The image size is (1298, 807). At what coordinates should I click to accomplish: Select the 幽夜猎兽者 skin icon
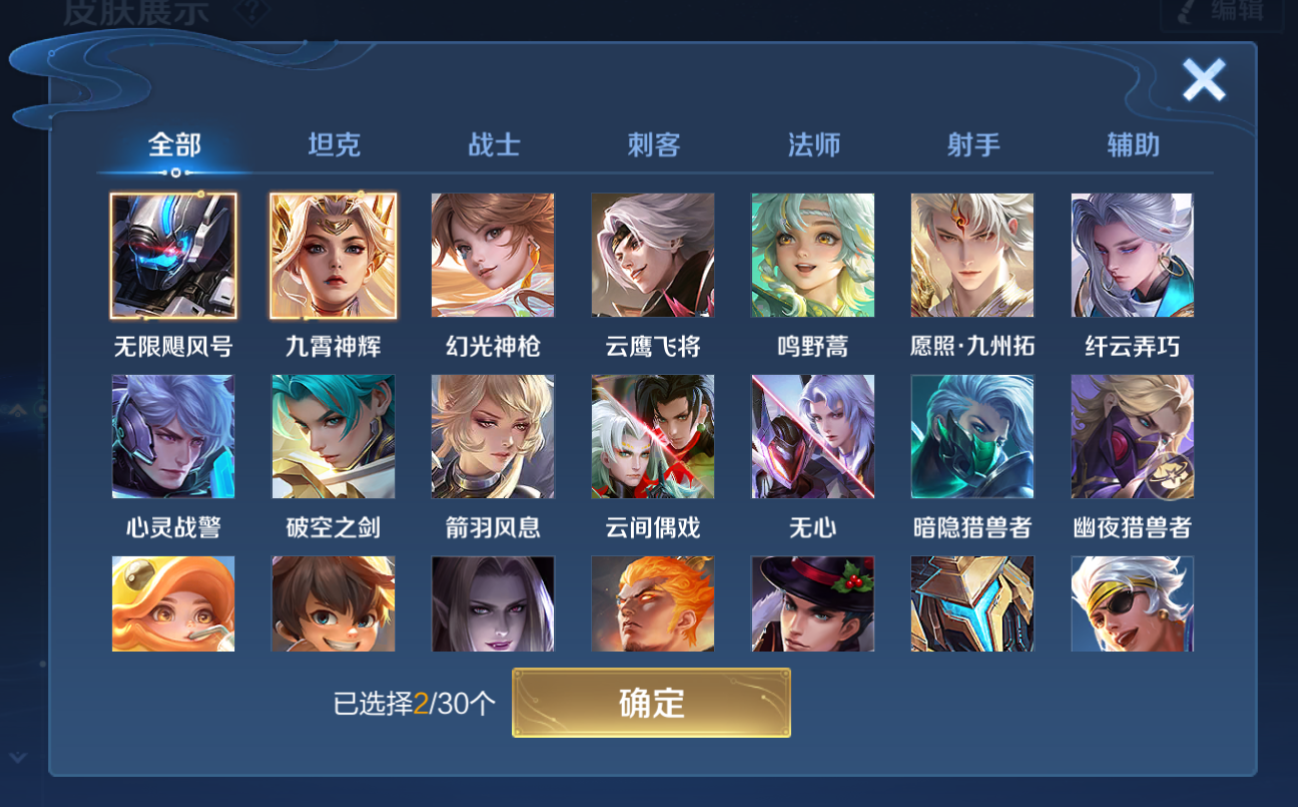click(x=1132, y=437)
